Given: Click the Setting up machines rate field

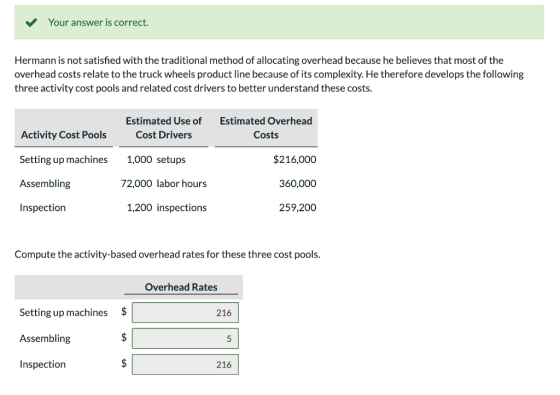Looking at the screenshot, I should (185, 312).
